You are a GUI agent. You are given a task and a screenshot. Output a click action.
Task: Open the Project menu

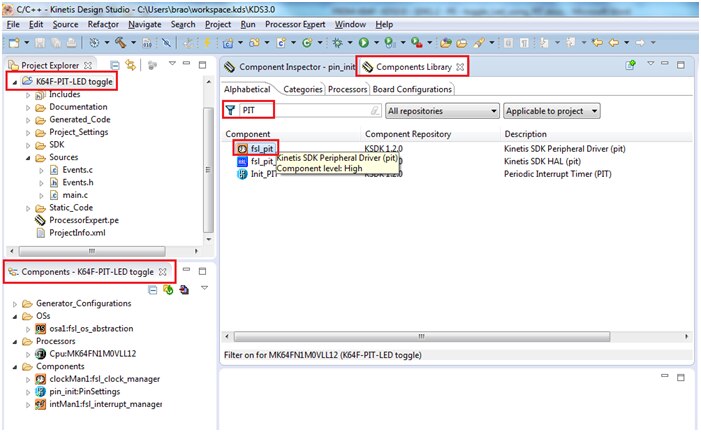pyautogui.click(x=218, y=25)
